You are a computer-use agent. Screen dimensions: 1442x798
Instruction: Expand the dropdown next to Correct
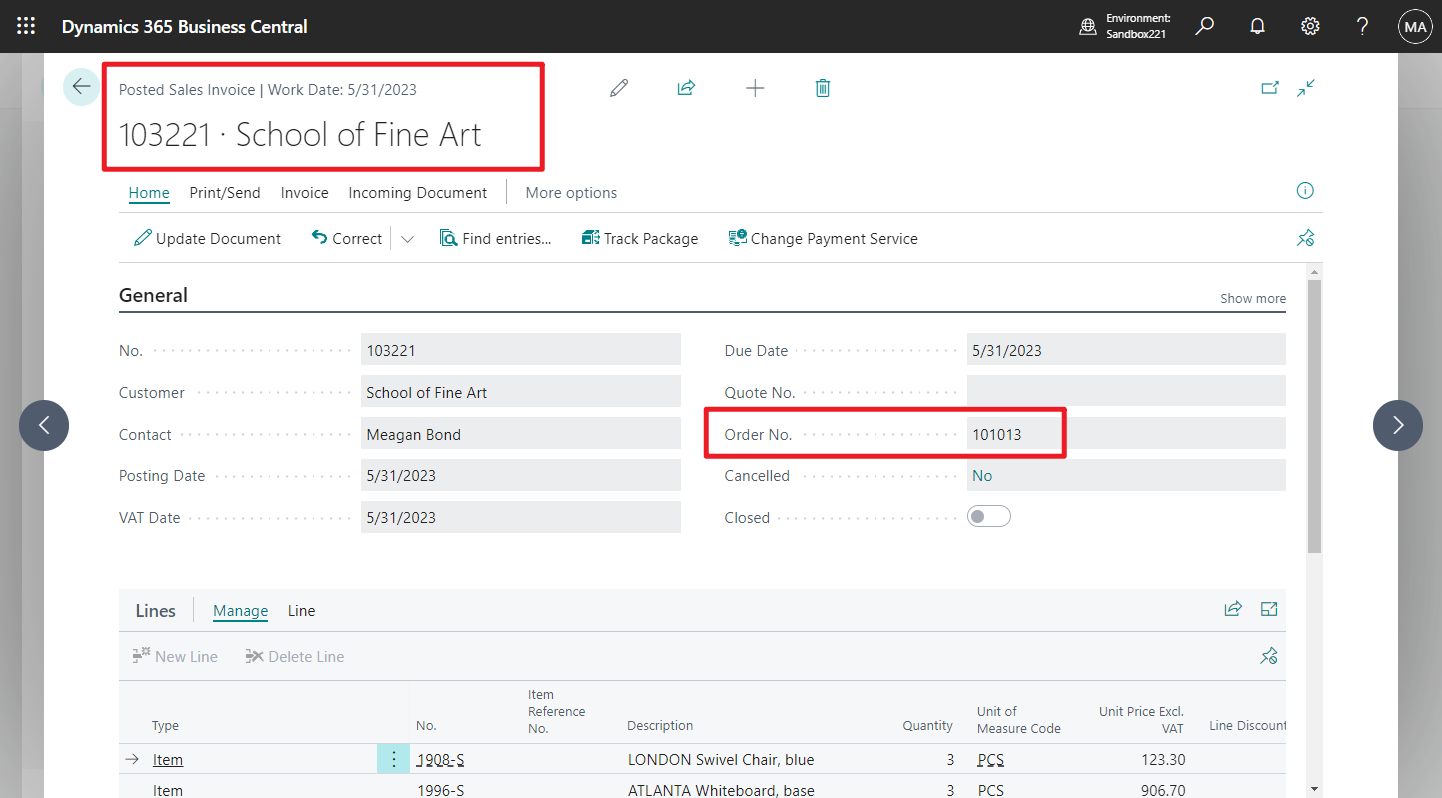click(x=407, y=238)
